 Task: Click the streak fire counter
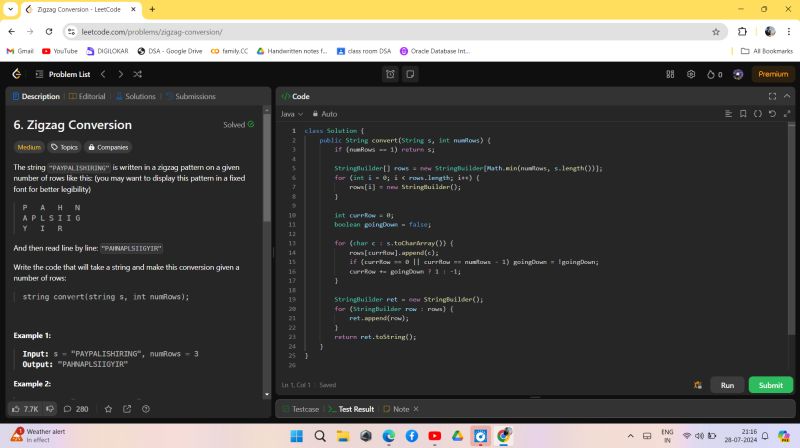pos(714,74)
